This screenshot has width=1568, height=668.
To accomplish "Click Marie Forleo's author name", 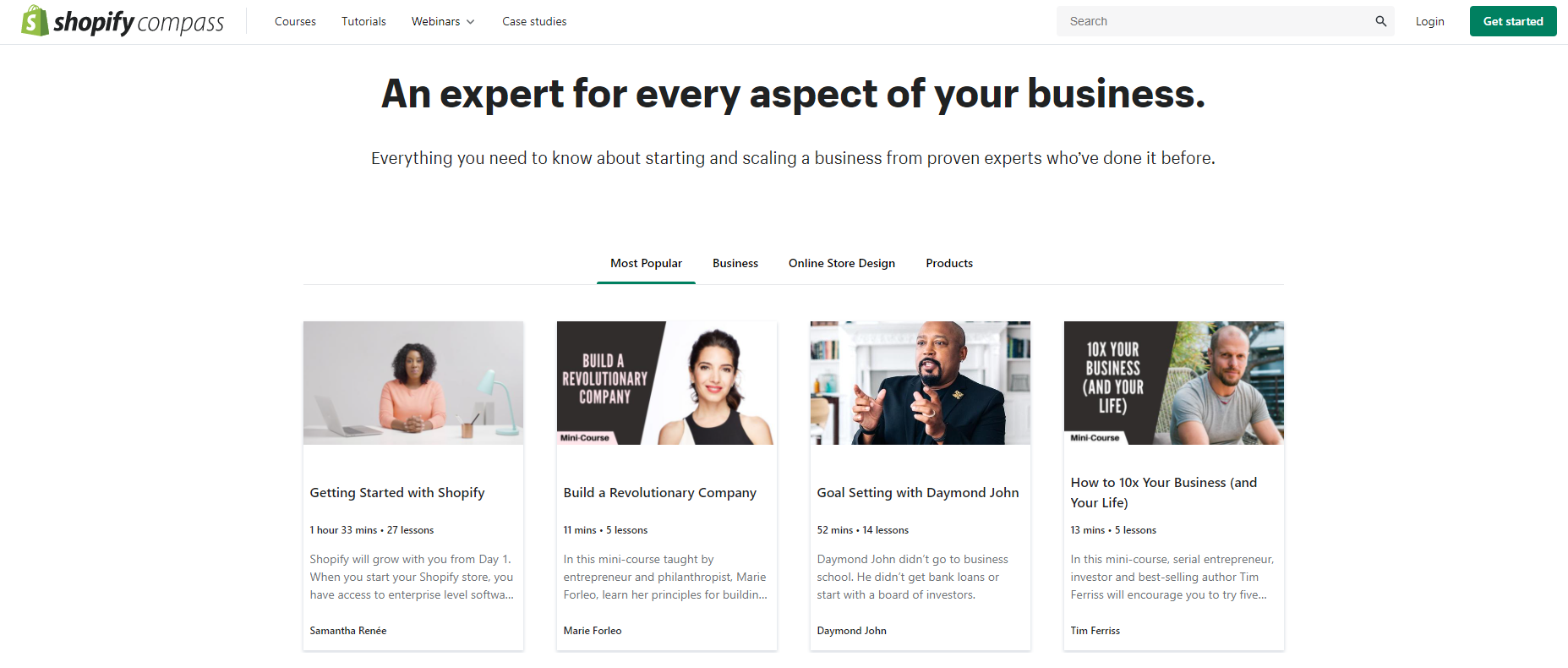I will click(593, 630).
